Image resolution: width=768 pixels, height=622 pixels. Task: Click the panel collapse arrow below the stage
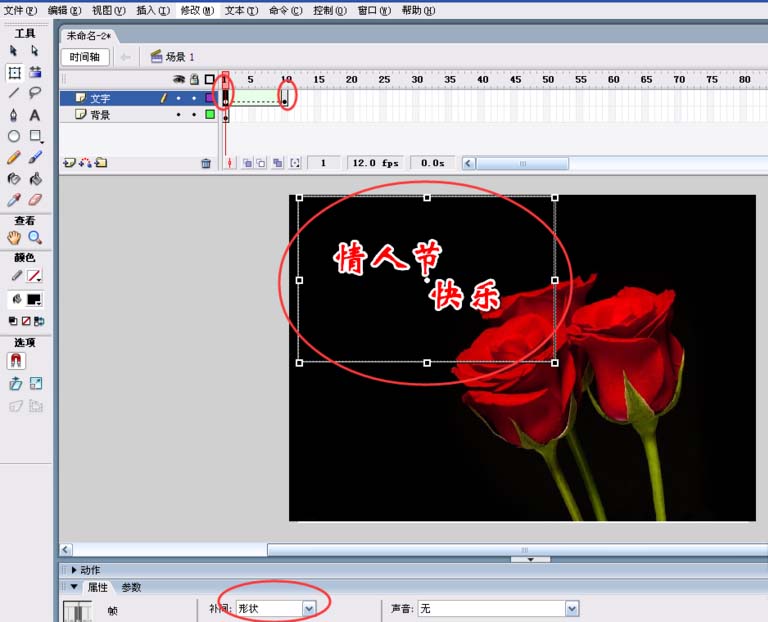click(x=530, y=559)
